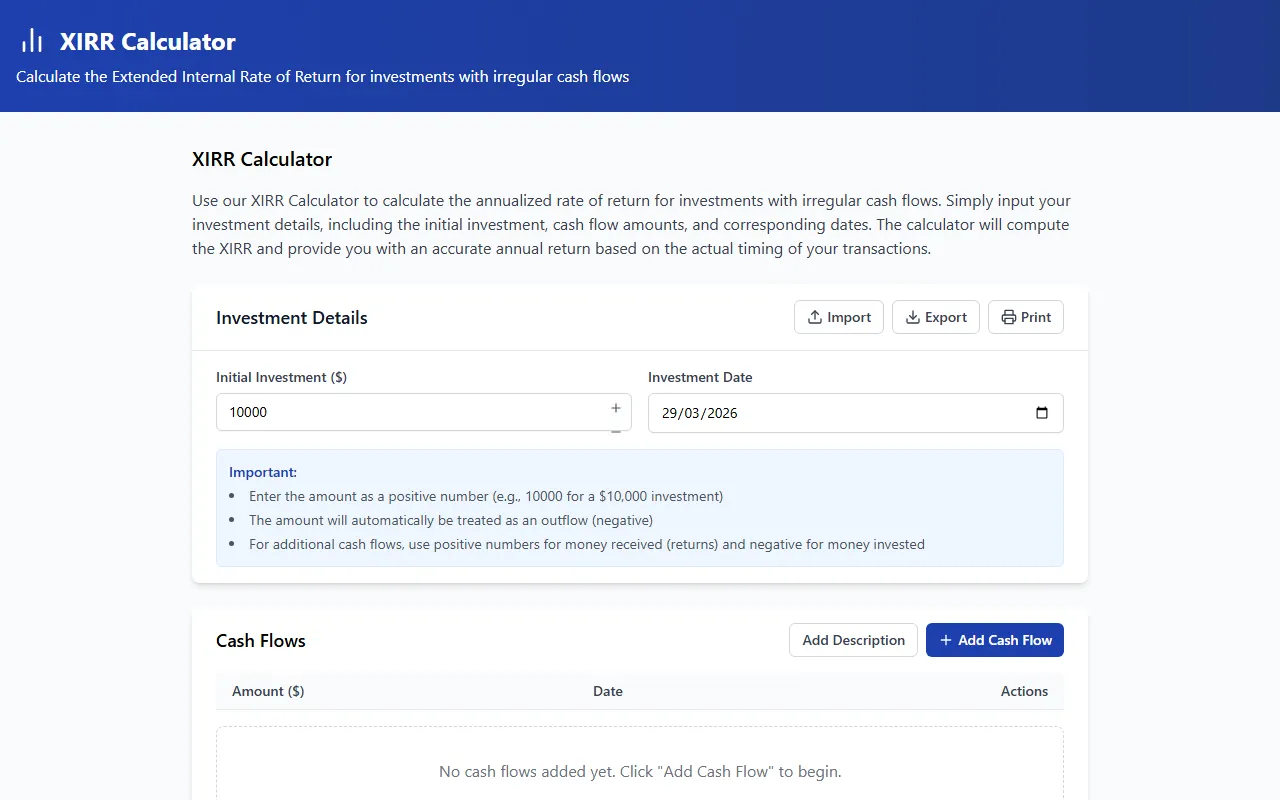The width and height of the screenshot is (1280, 800).
Task: Click the upload icon on the Import button
Action: point(815,317)
